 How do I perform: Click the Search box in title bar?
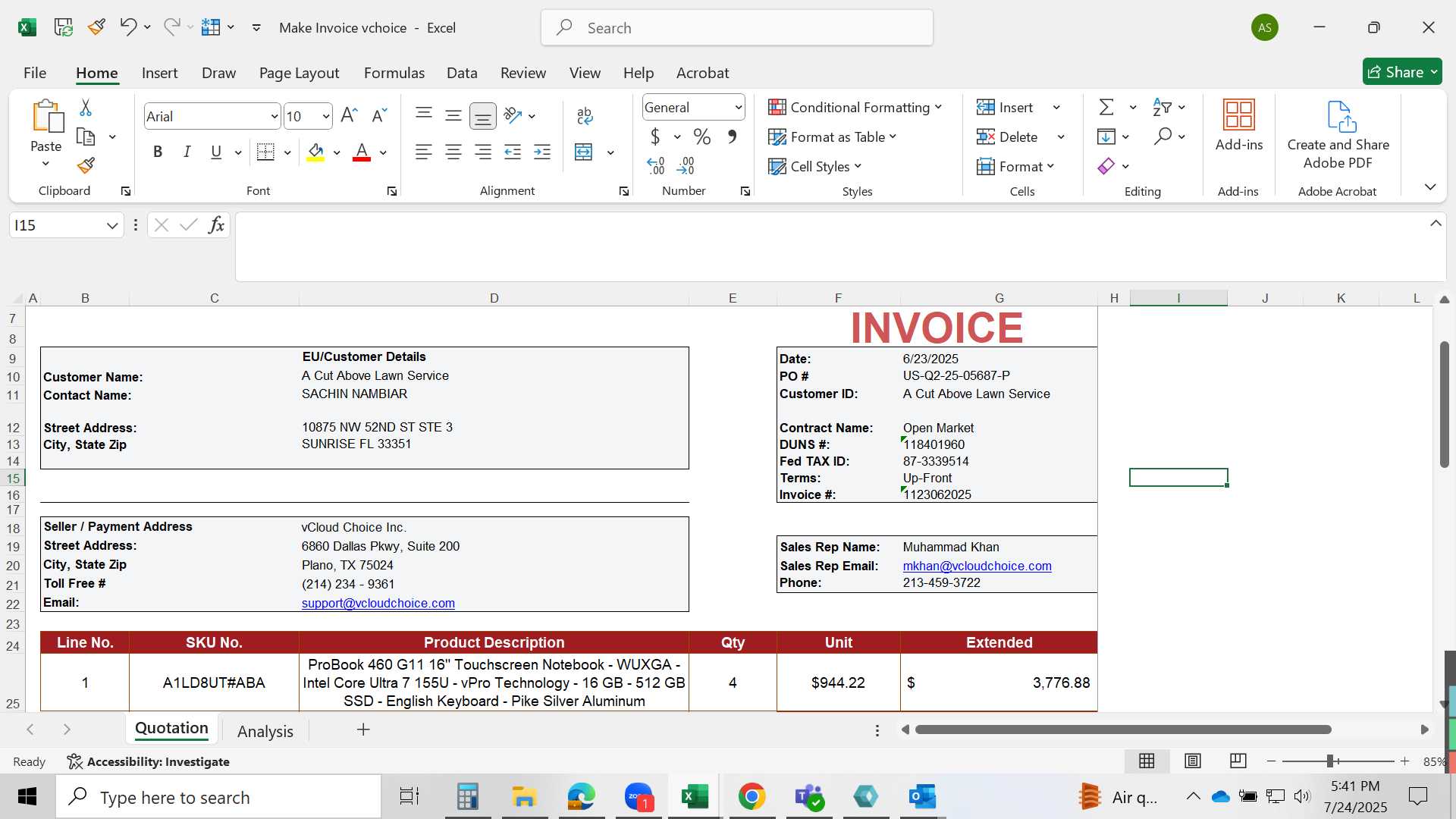click(736, 28)
